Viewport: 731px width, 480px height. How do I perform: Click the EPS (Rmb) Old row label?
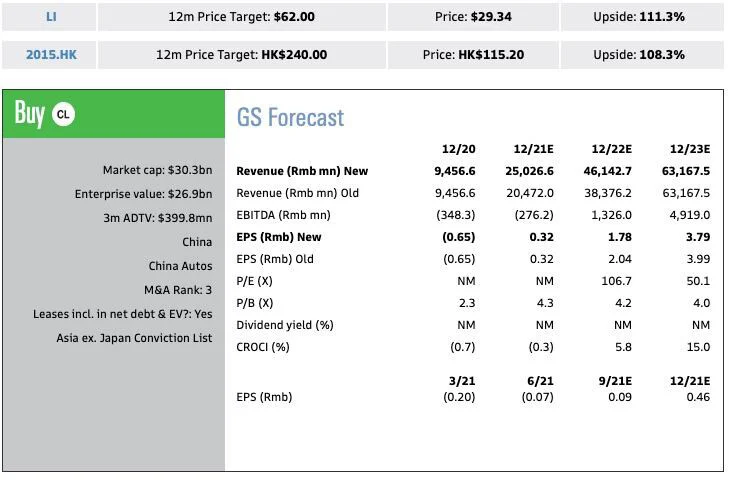275,259
